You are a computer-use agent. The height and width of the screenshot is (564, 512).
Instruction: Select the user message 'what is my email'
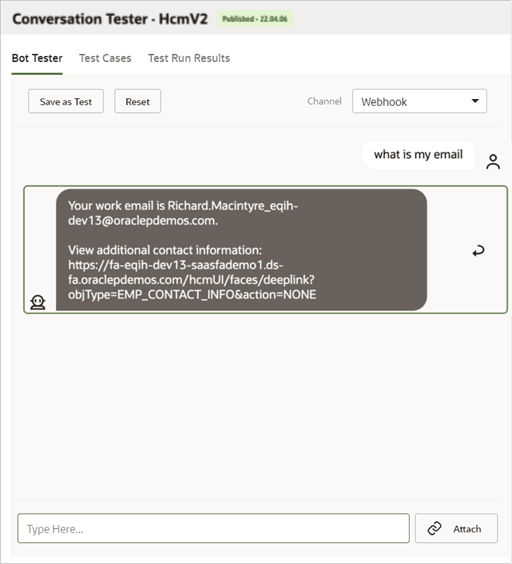pyautogui.click(x=418, y=155)
